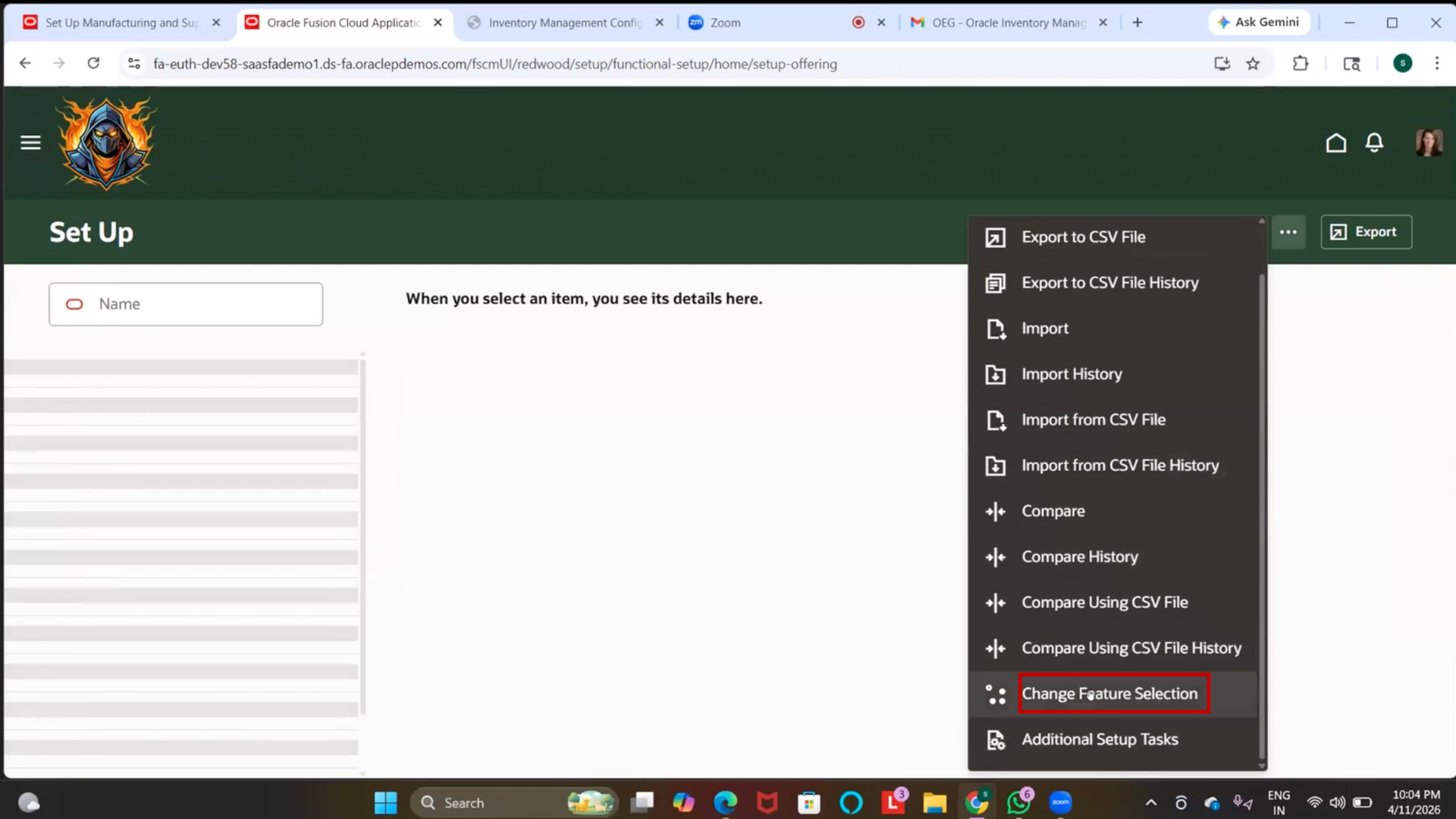Open Zoom from the taskbar
Image resolution: width=1456 pixels, height=819 pixels.
tap(1060, 802)
